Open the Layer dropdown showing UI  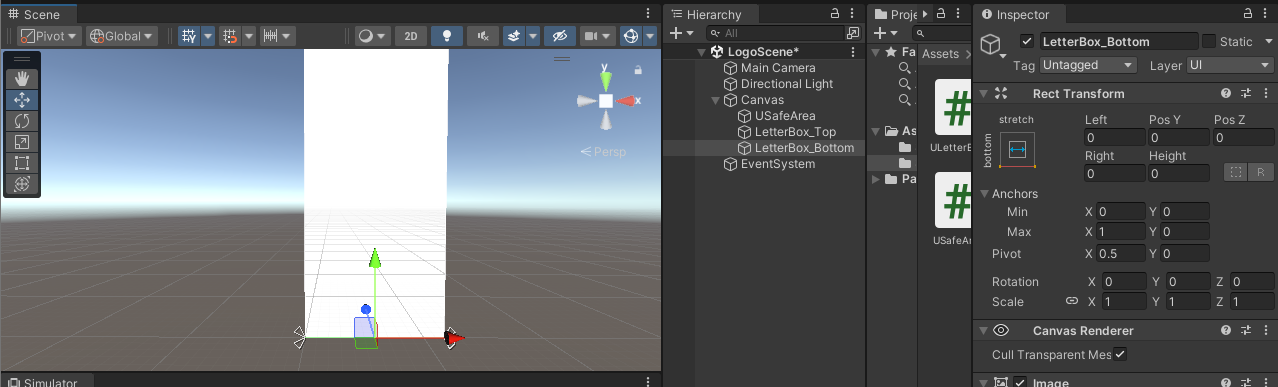(1230, 65)
